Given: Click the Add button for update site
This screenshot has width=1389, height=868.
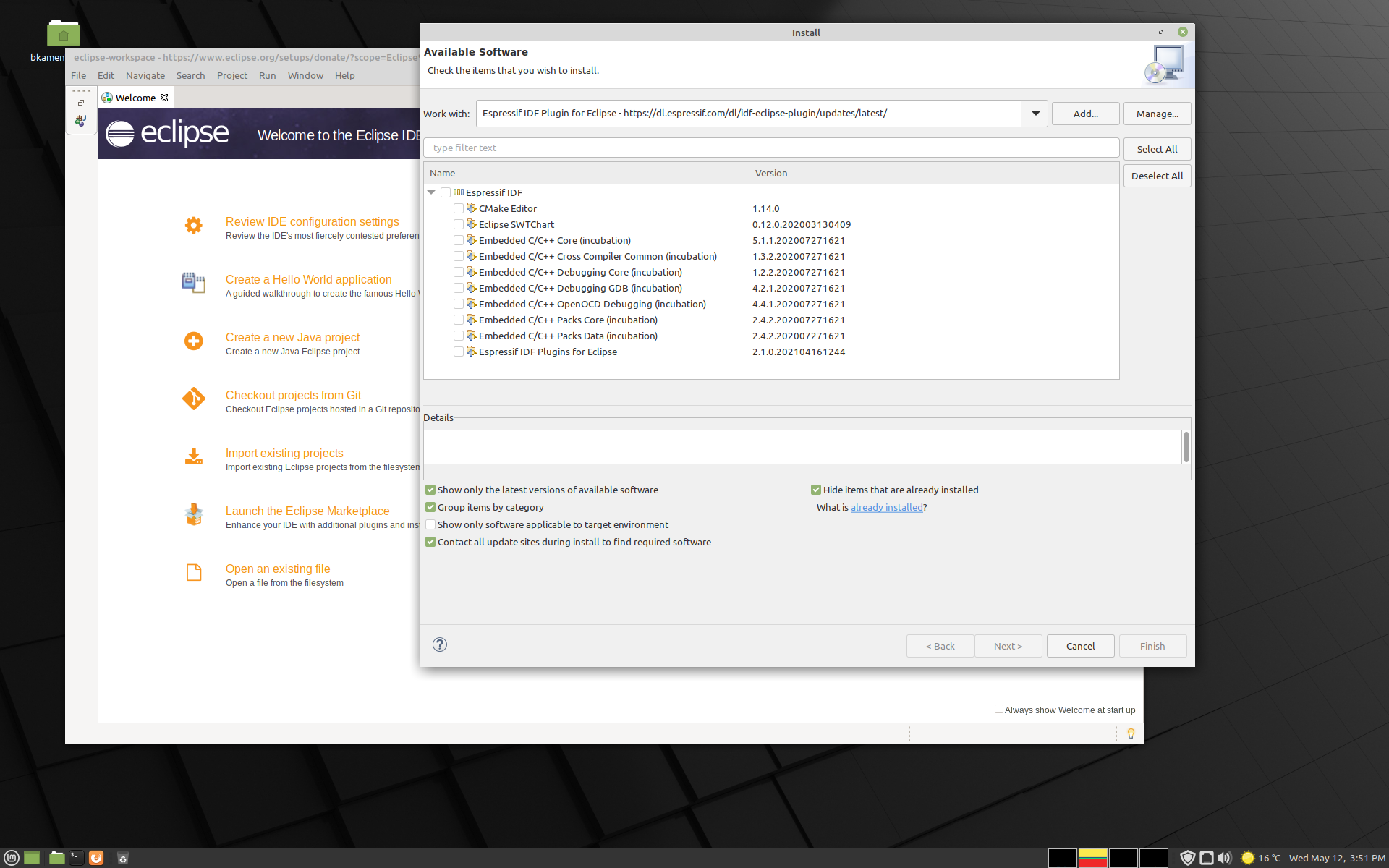Looking at the screenshot, I should point(1085,113).
